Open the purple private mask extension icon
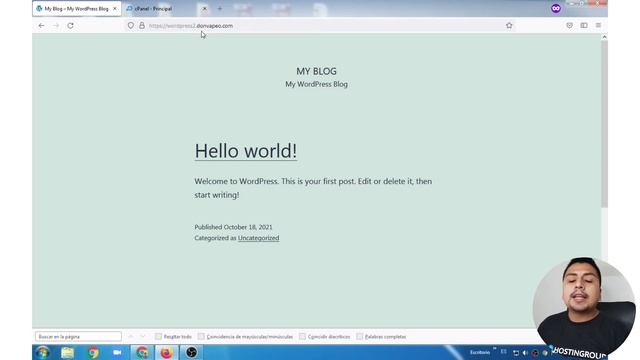 pyautogui.click(x=556, y=8)
